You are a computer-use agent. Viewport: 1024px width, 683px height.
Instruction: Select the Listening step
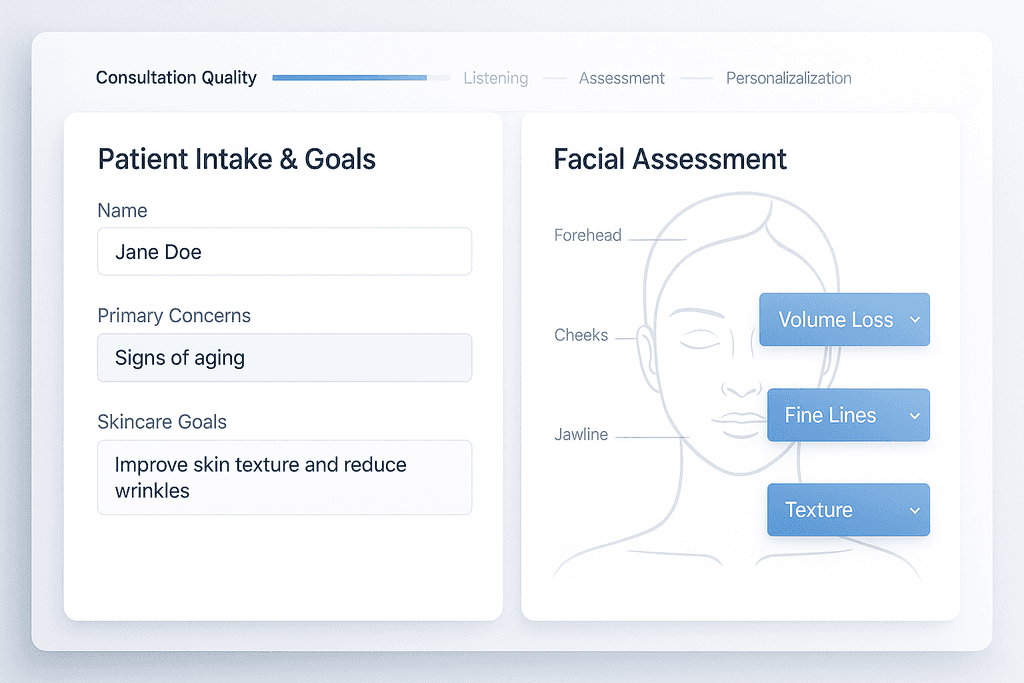pyautogui.click(x=496, y=78)
